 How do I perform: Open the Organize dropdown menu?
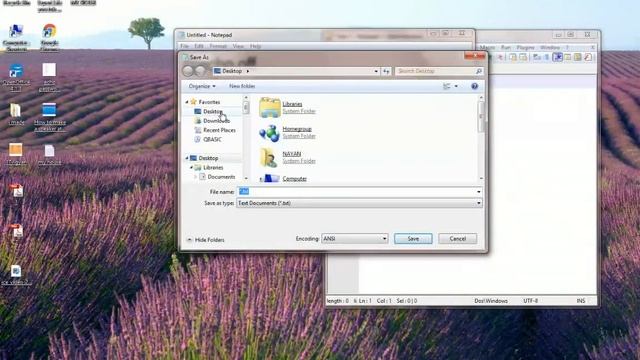[x=202, y=86]
